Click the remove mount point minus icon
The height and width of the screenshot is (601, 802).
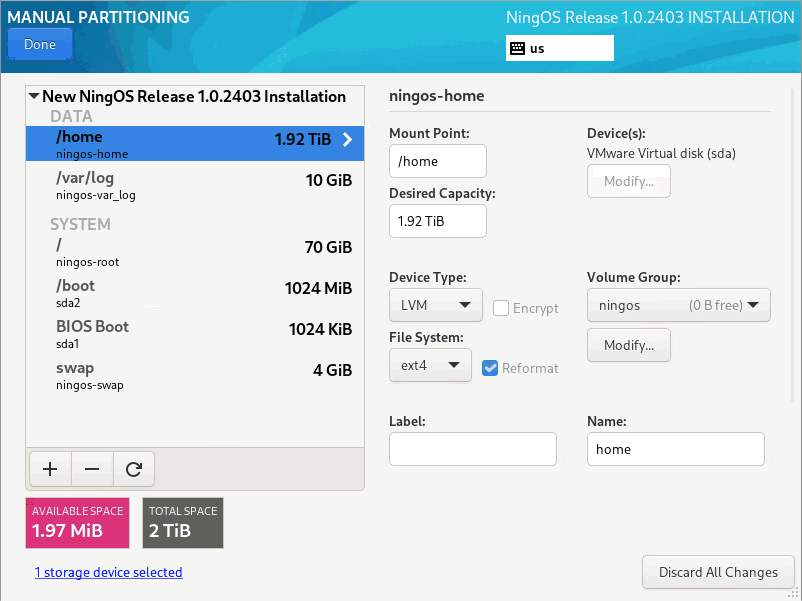92,469
